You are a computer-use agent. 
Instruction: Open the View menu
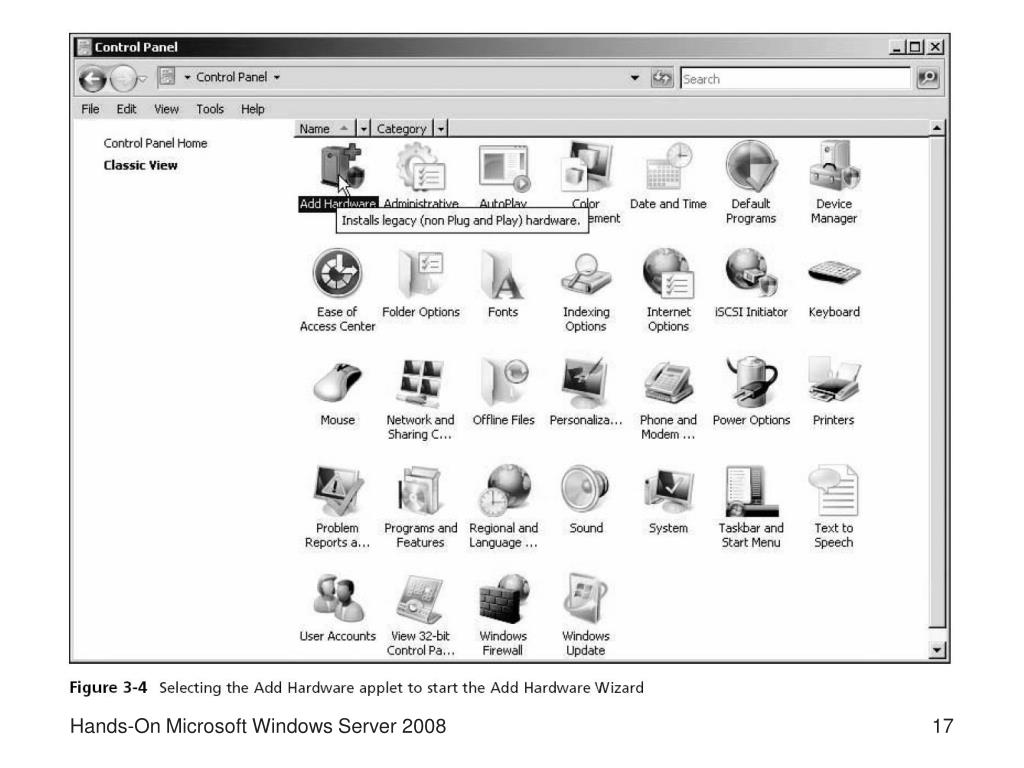point(166,109)
